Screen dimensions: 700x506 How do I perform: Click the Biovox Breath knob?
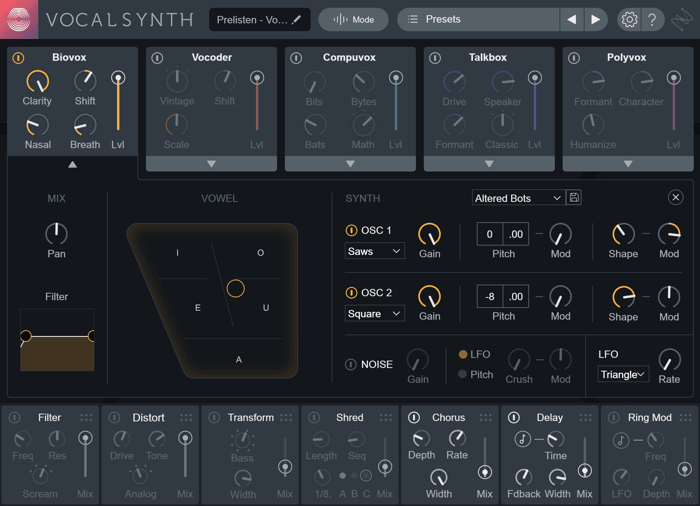85,125
